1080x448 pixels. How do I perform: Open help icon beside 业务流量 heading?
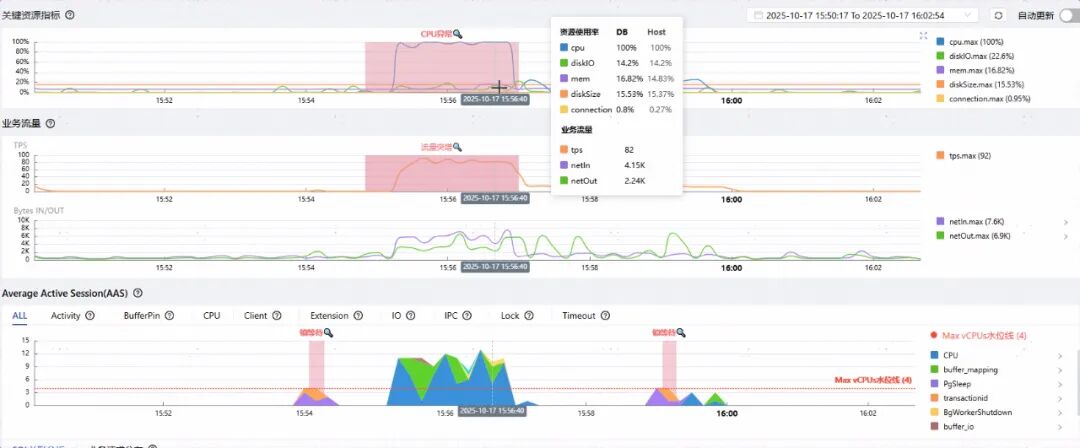(x=50, y=123)
